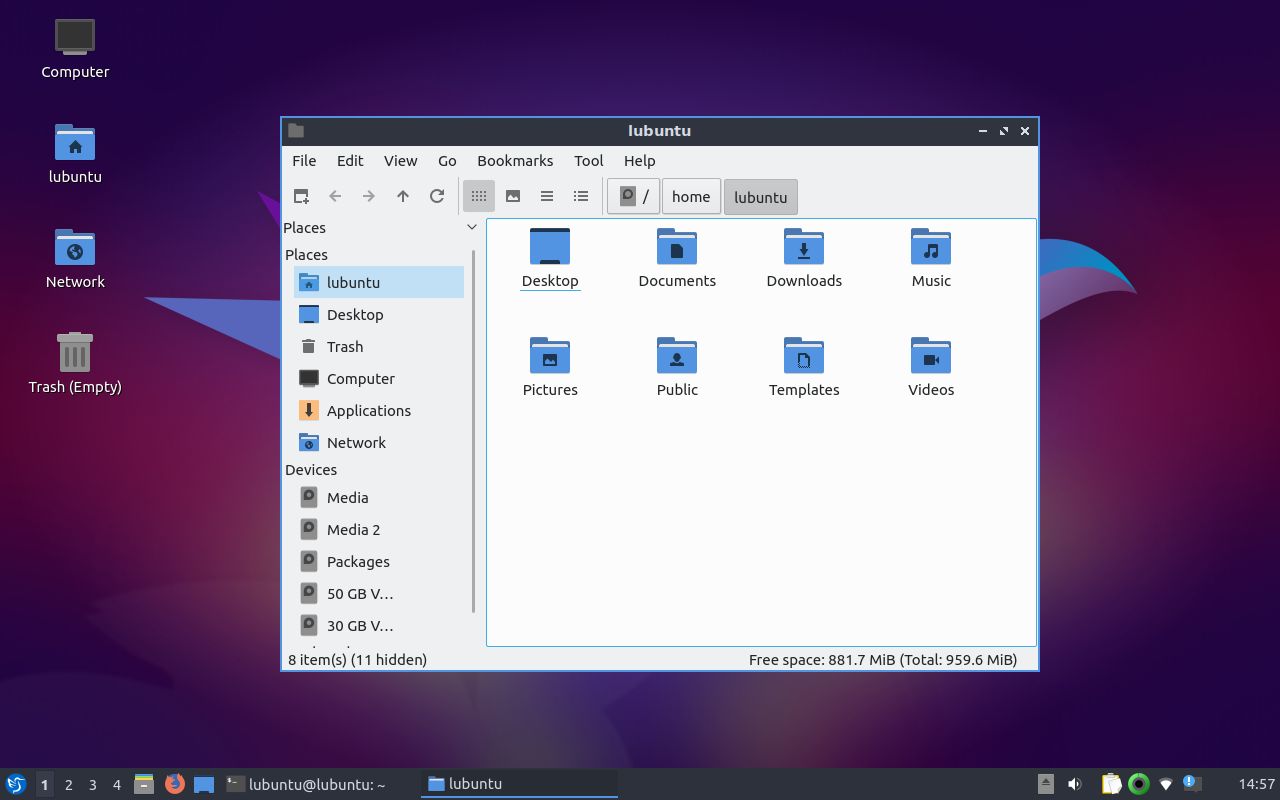Select the Media 2 device
The image size is (1280, 800).
coord(379,529)
